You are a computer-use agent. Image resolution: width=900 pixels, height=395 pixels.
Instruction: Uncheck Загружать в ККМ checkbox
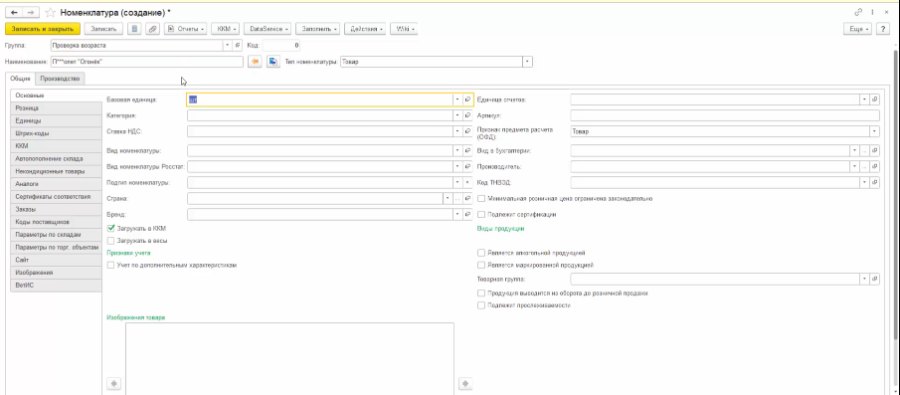coord(111,229)
